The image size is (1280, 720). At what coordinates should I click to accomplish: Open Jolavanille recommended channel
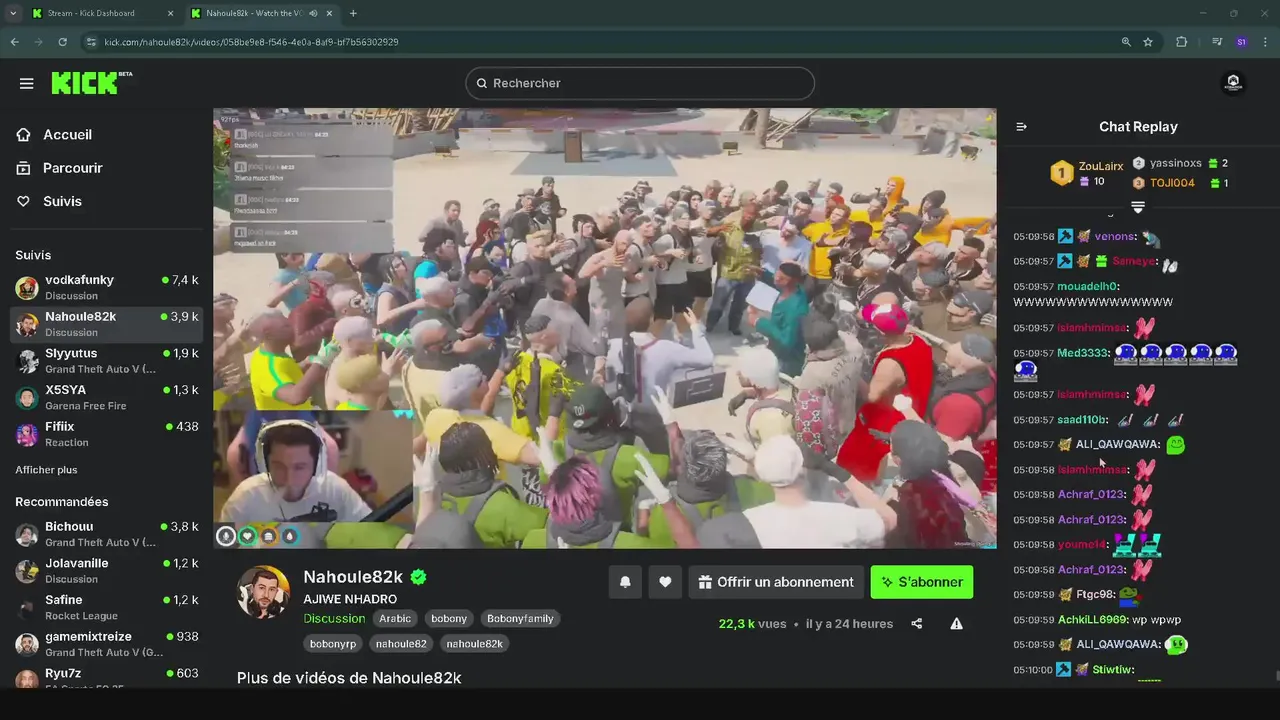click(106, 570)
